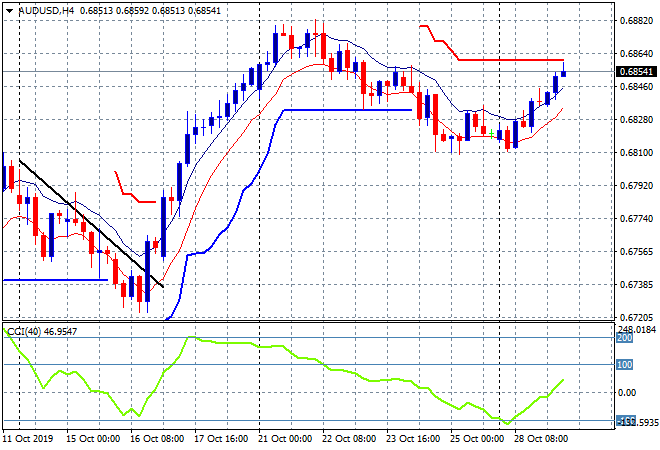Click the CCI 200 level label
Viewport: 660px width, 450px height.
[x=625, y=338]
